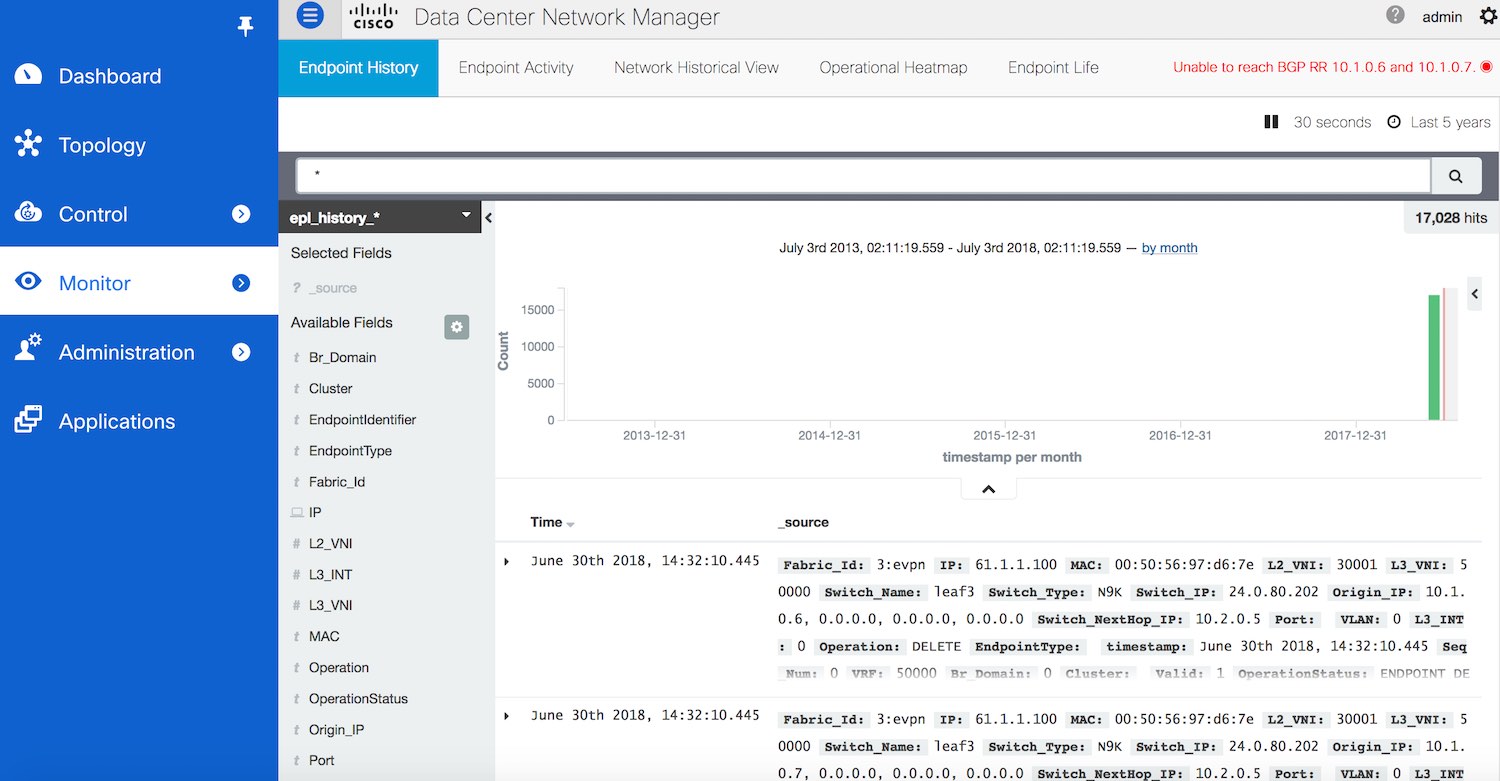1500x781 pixels.
Task: Open the Endpoint Life tab
Action: click(x=1053, y=68)
